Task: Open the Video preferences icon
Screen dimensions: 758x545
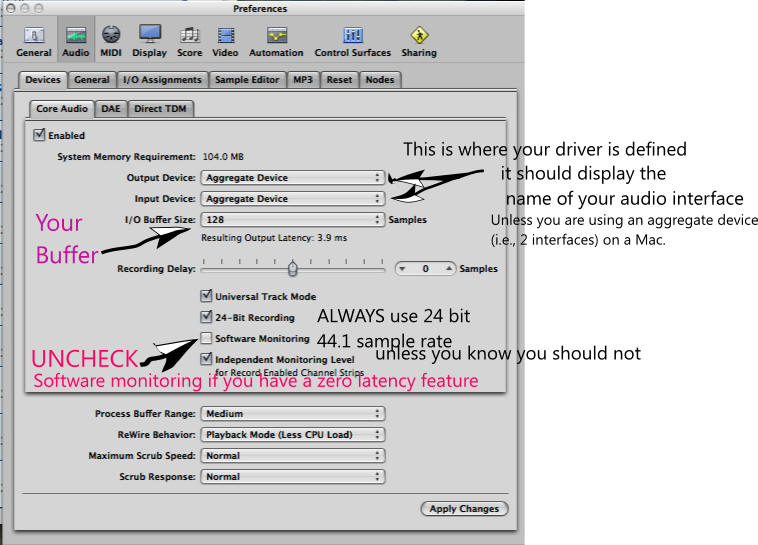Action: click(225, 42)
